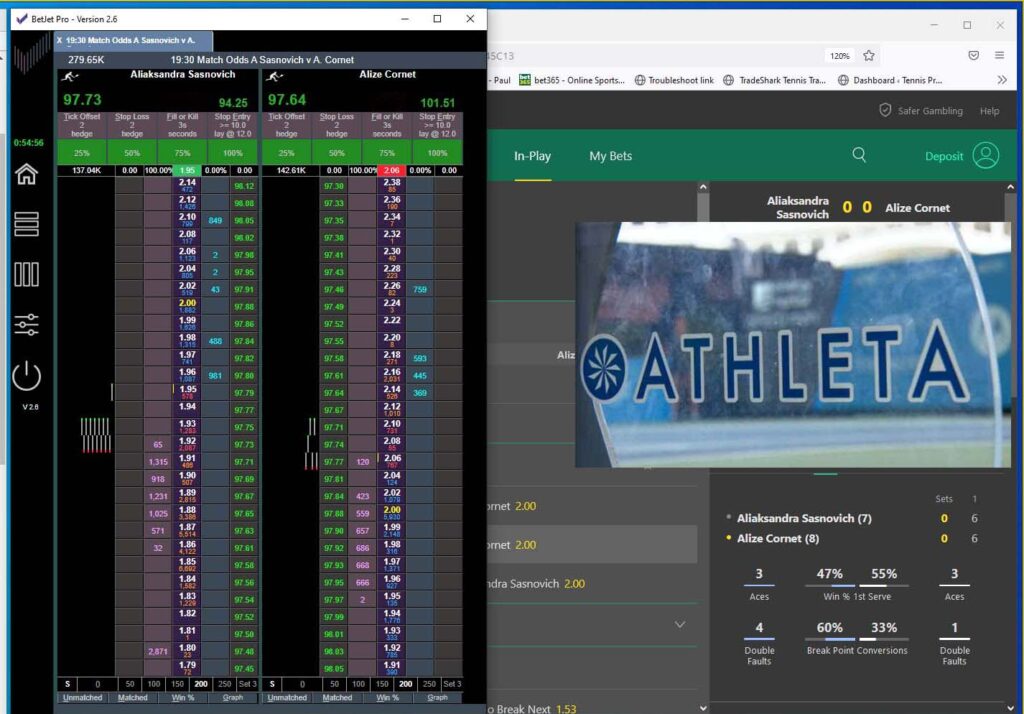Toggle Tick Offset on the Sasnovich ladder
This screenshot has width=1024, height=714.
(82, 125)
